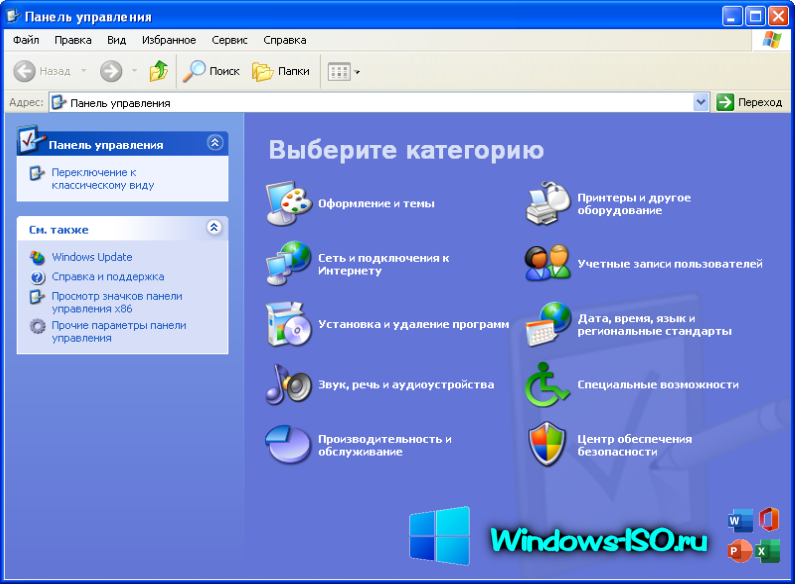Click the gear icon for other options

(x=38, y=326)
